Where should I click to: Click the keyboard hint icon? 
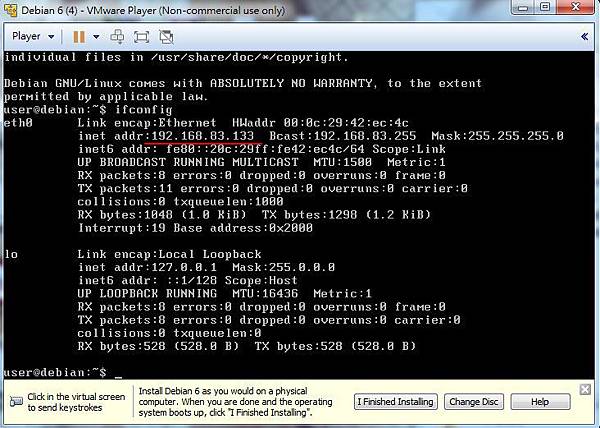coord(16,402)
